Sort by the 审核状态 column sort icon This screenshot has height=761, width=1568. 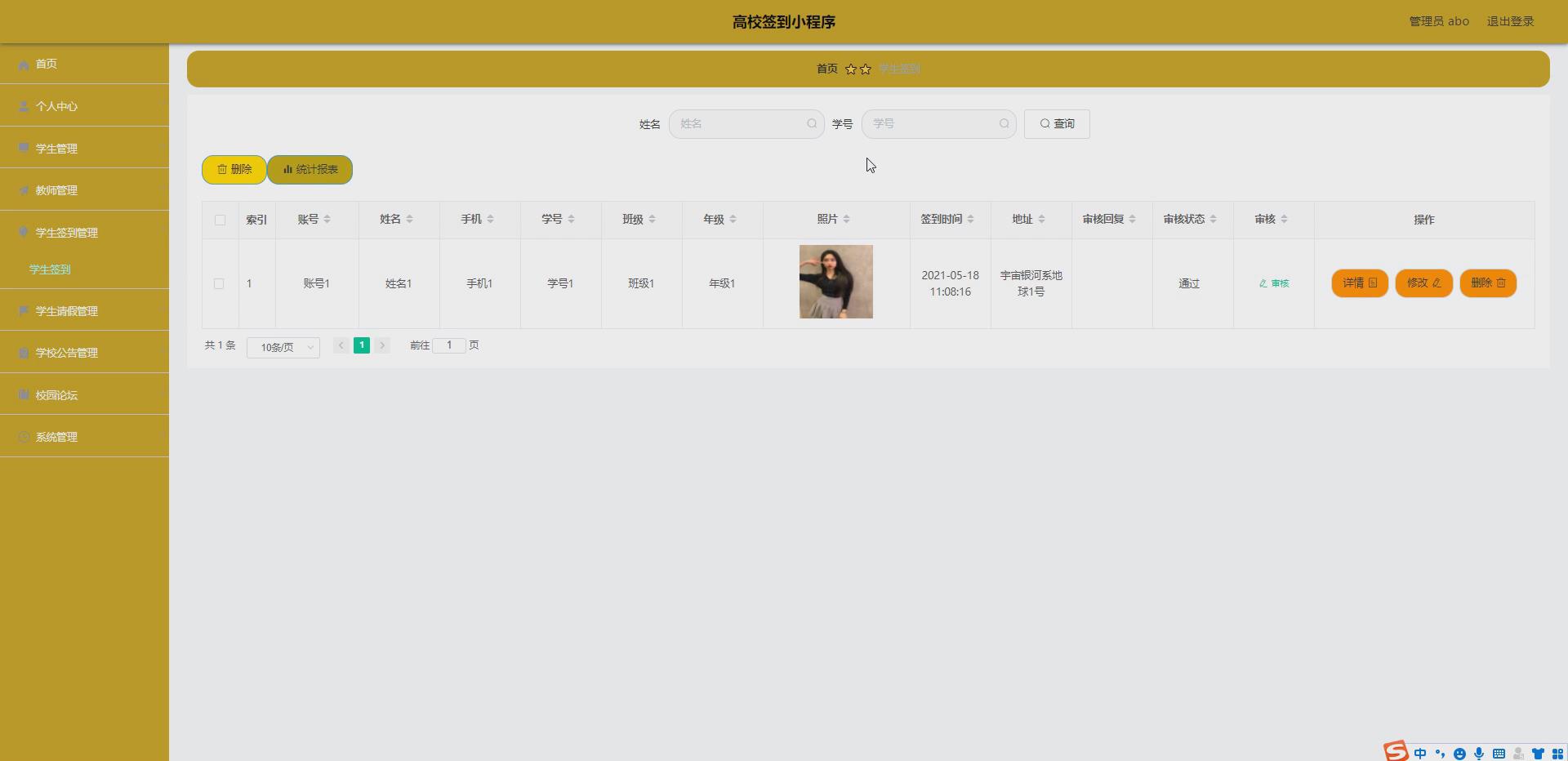1213,219
